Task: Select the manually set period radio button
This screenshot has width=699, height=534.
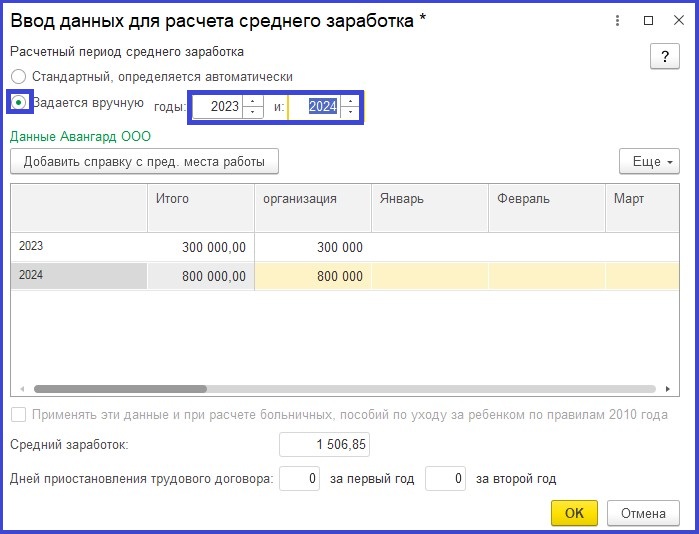Action: 19,103
